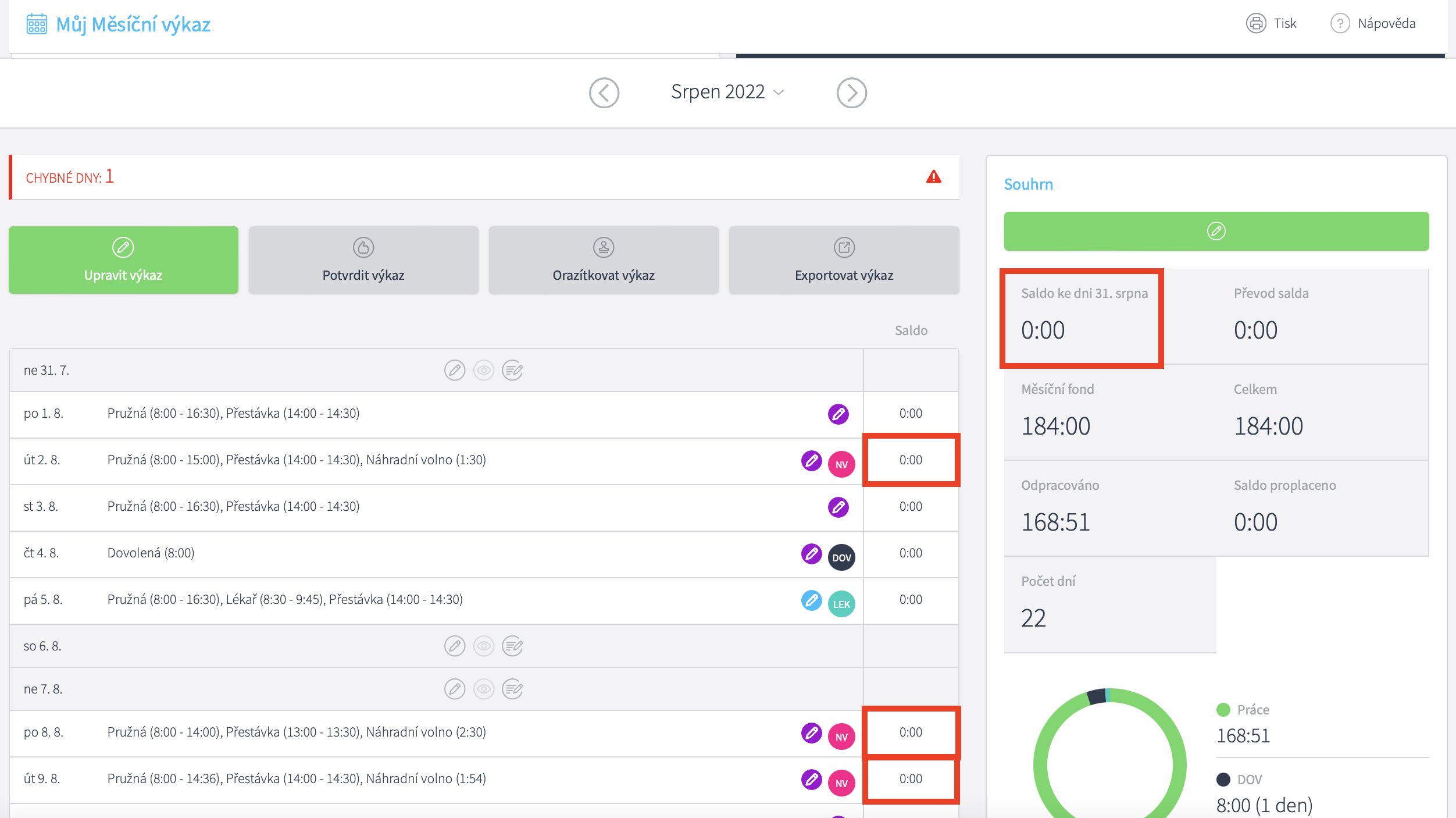Open note icon on so 6. 8. row
The width and height of the screenshot is (1456, 818).
(x=512, y=646)
